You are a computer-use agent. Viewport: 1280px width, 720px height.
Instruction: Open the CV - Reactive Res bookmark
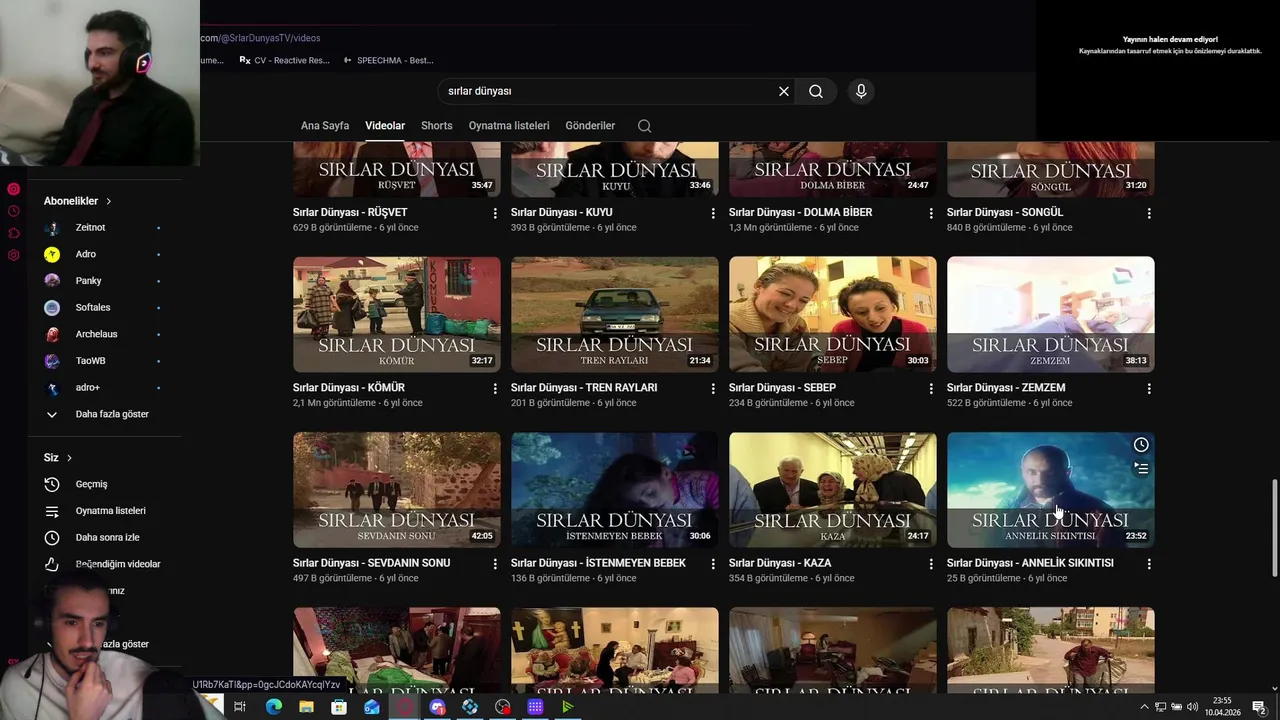[x=285, y=60]
